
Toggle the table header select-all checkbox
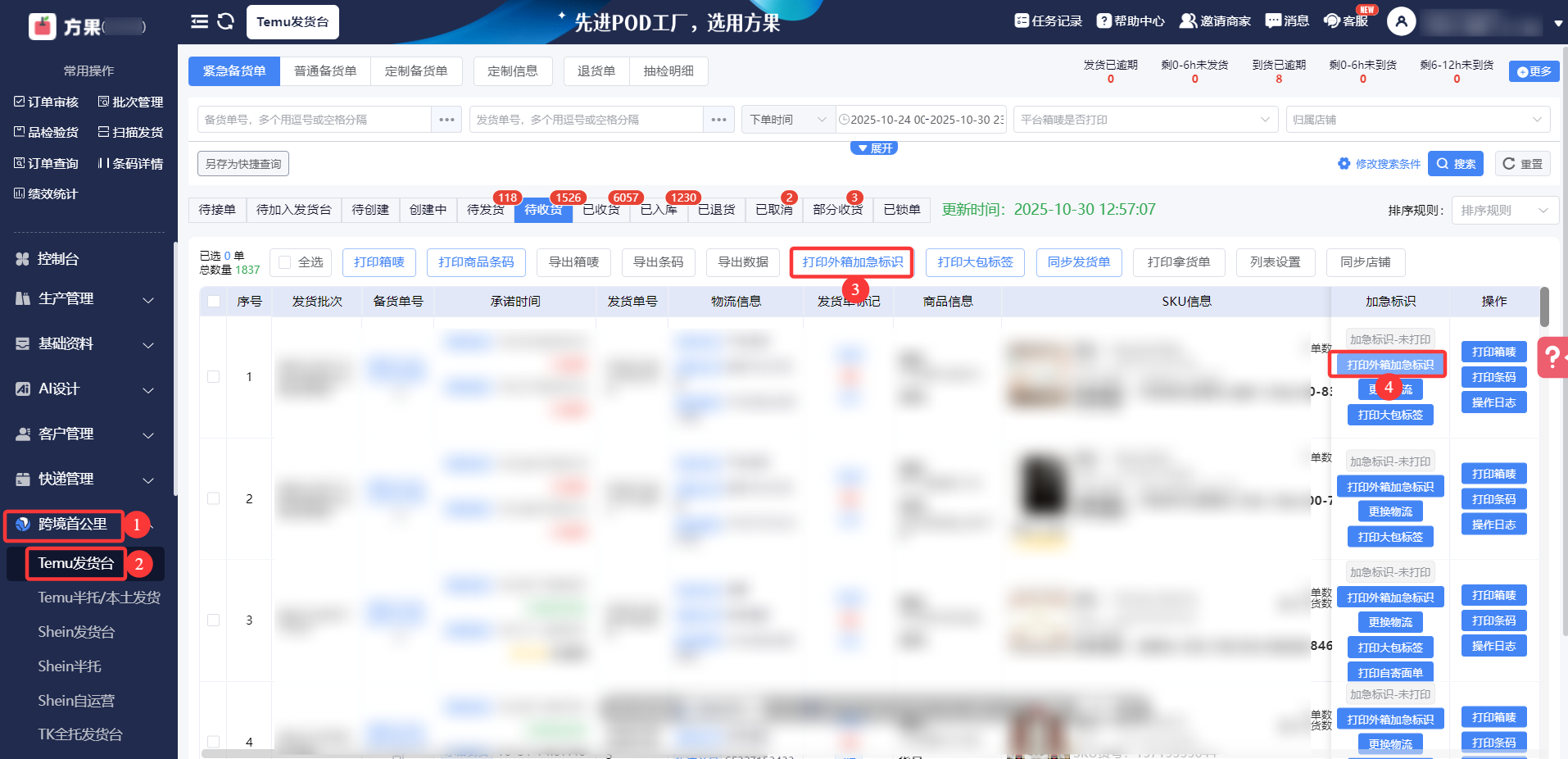pyautogui.click(x=214, y=302)
